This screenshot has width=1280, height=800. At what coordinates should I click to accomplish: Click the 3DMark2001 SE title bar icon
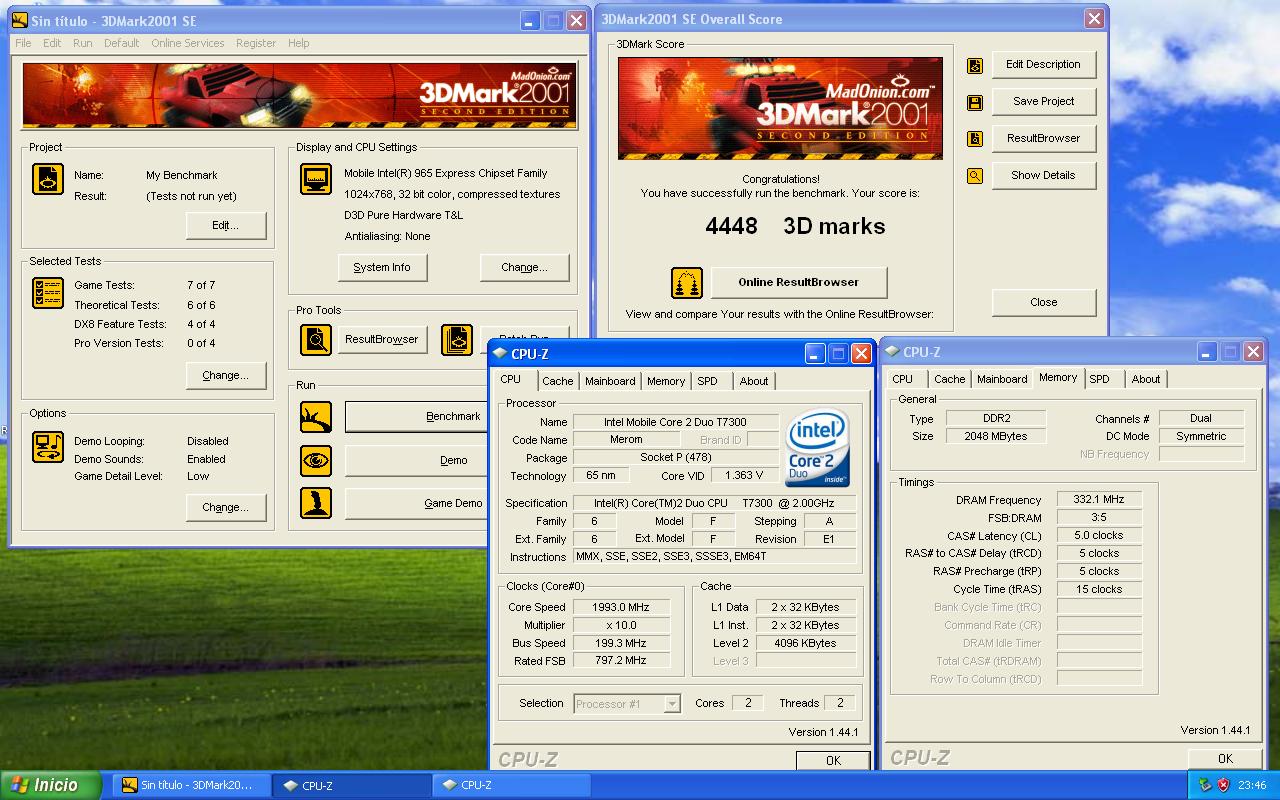point(20,20)
